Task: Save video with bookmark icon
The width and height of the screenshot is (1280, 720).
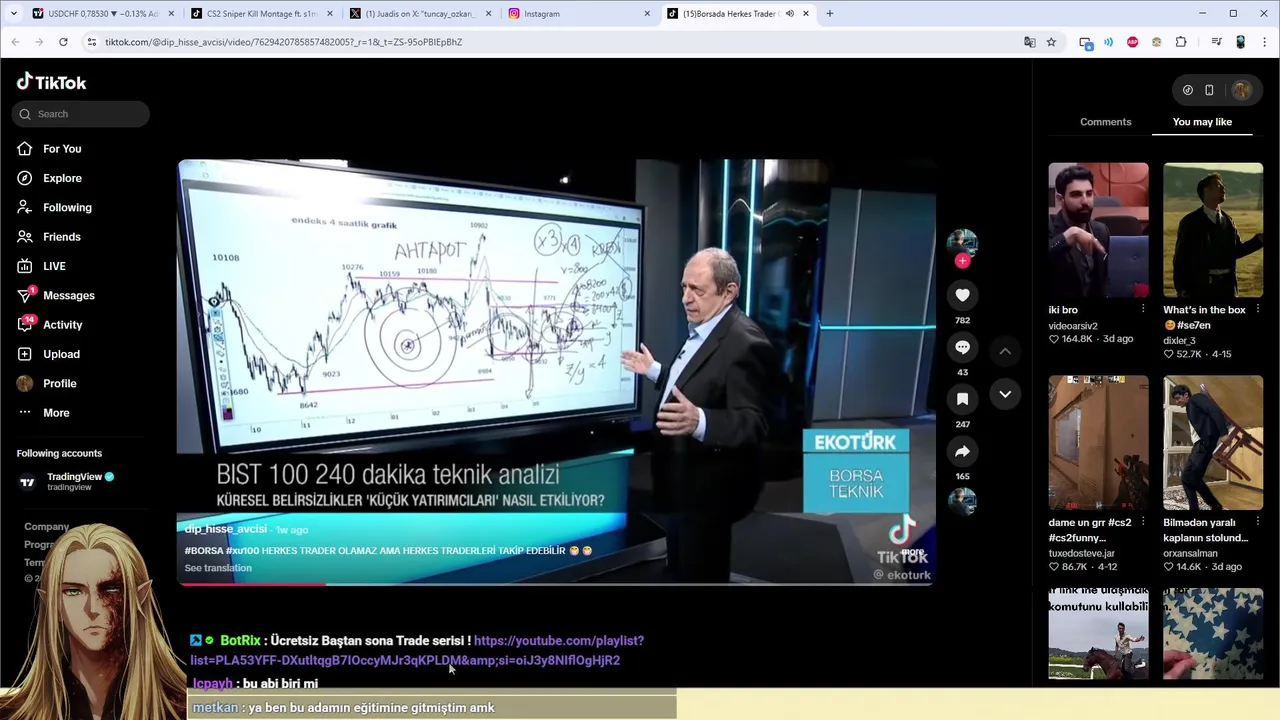Action: tap(962, 399)
